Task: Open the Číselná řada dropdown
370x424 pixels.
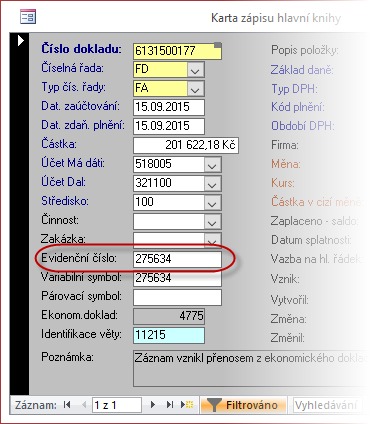Action: 195,70
